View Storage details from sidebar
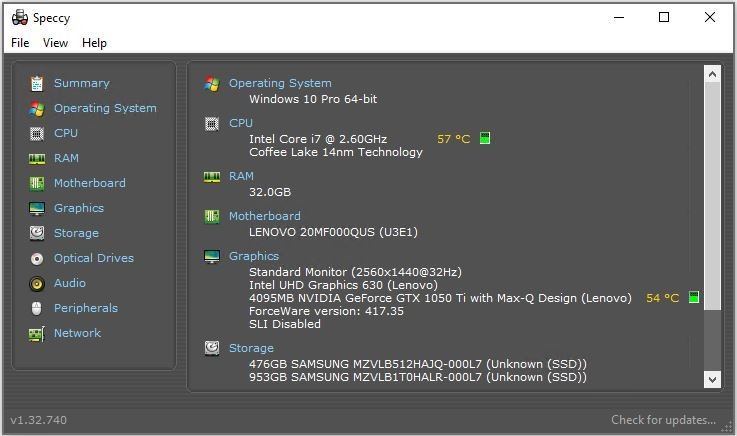The image size is (737, 436). 76,233
